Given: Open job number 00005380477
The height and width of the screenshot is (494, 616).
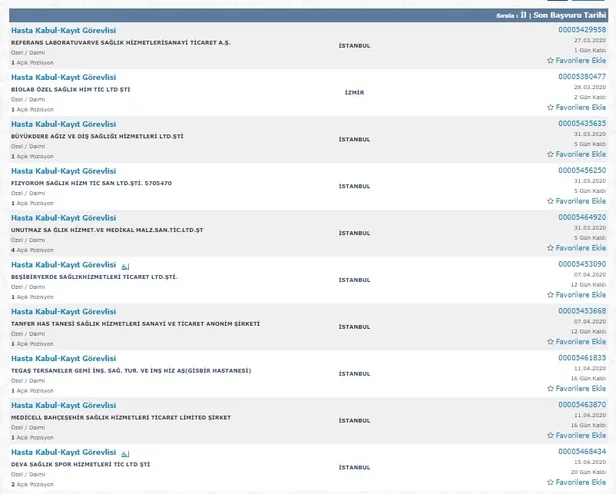Looking at the screenshot, I should click(582, 77).
